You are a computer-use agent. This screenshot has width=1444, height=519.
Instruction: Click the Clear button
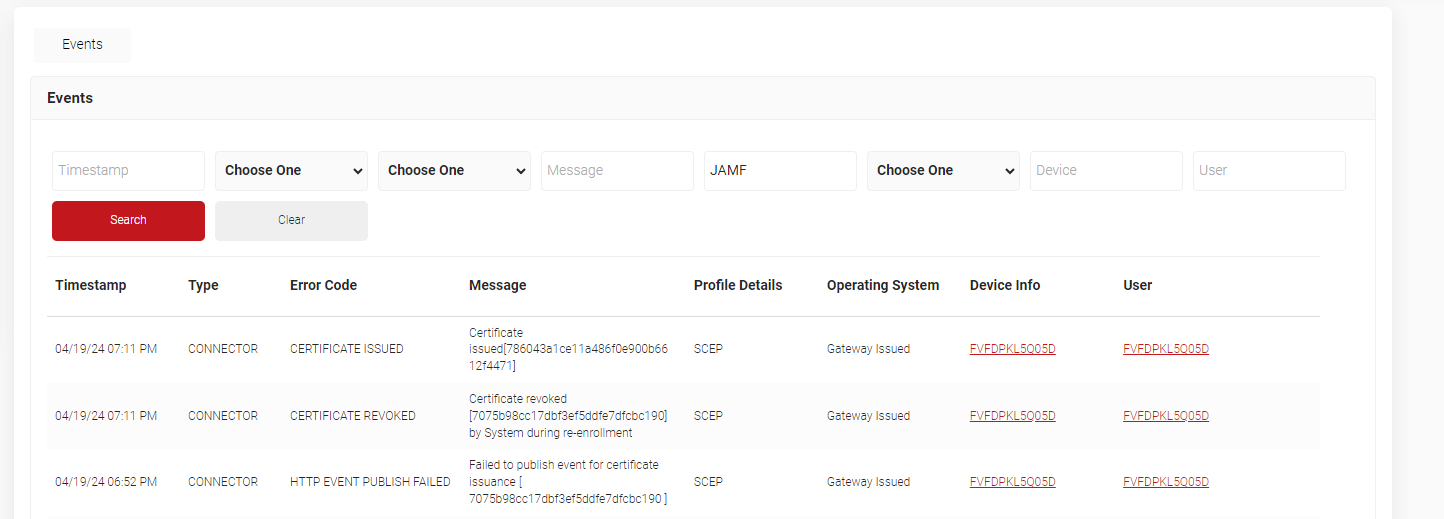point(291,220)
